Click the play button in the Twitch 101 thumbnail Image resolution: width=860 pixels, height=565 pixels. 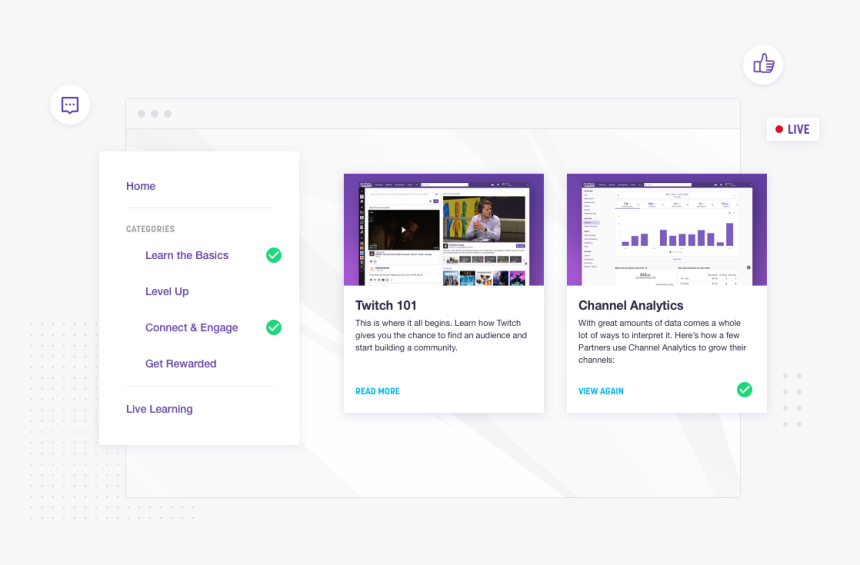click(x=403, y=230)
